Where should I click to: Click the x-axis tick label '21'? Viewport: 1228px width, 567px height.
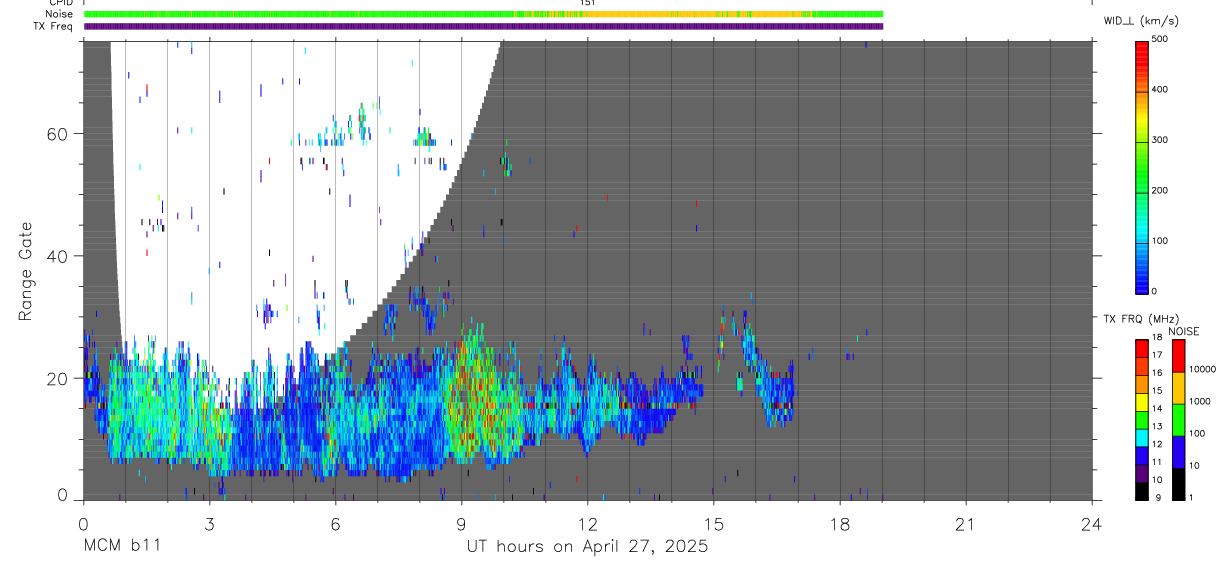[966, 524]
